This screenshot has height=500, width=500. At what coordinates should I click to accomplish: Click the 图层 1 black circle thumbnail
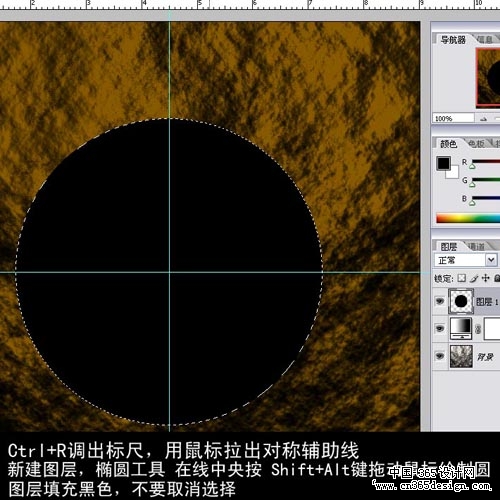461,301
